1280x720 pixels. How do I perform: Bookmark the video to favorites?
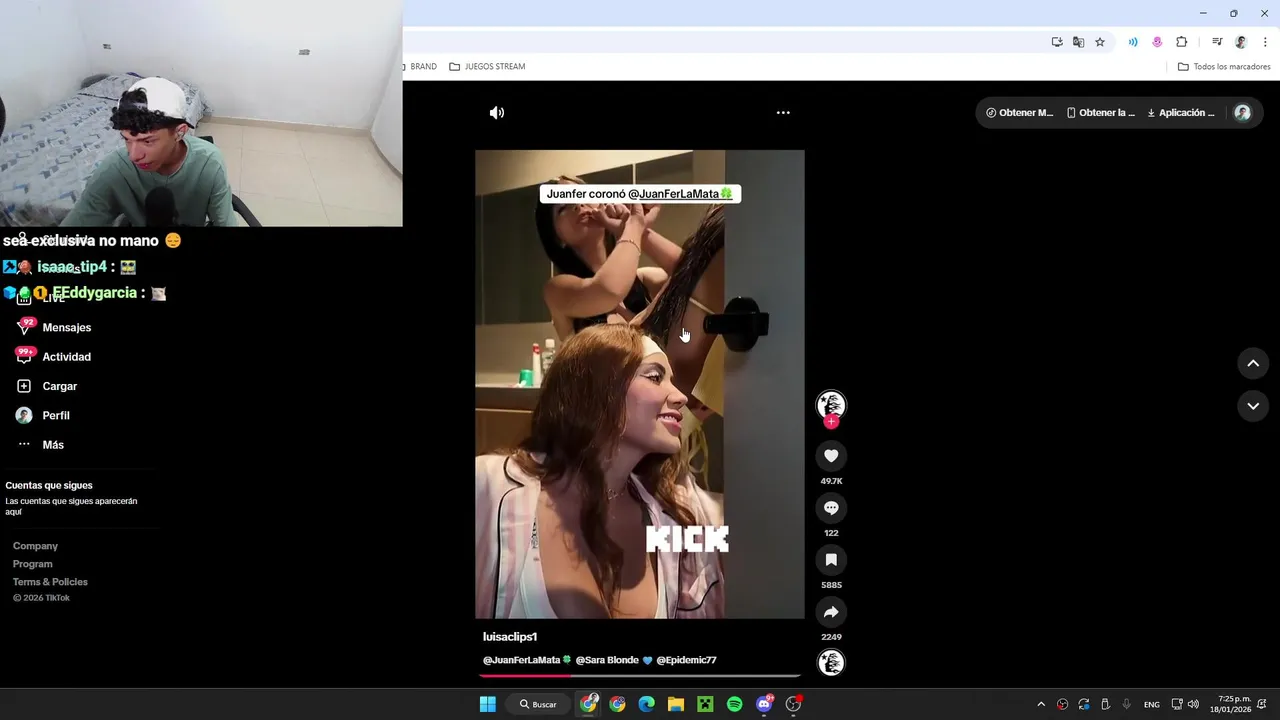[831, 560]
